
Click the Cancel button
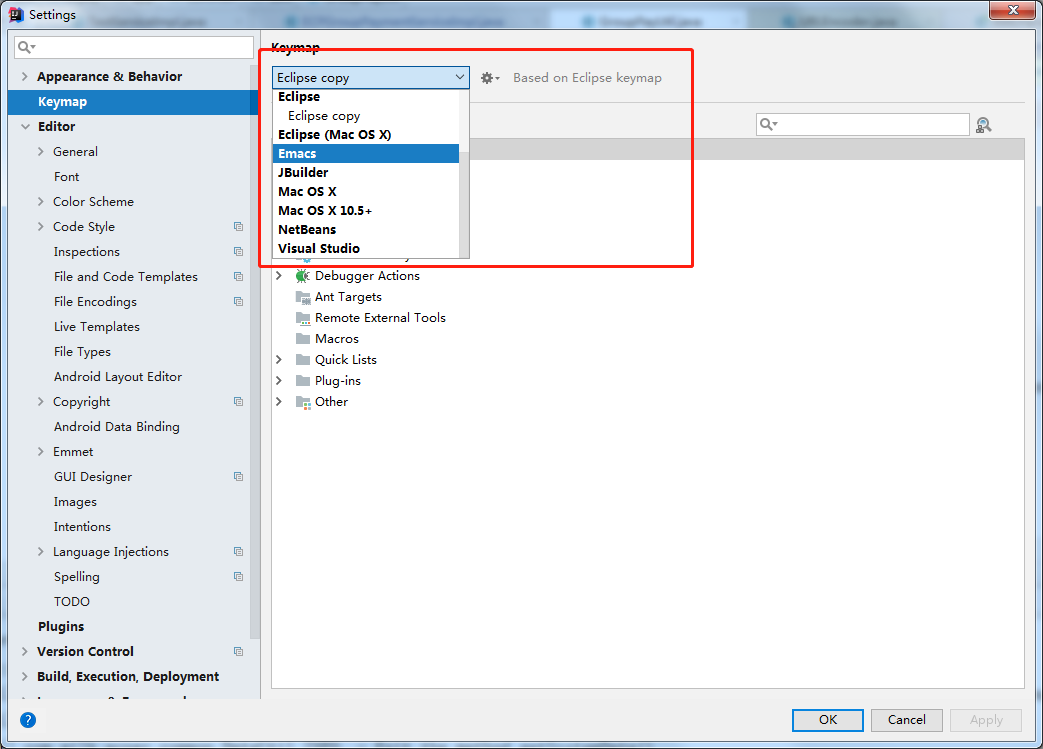[x=906, y=720]
